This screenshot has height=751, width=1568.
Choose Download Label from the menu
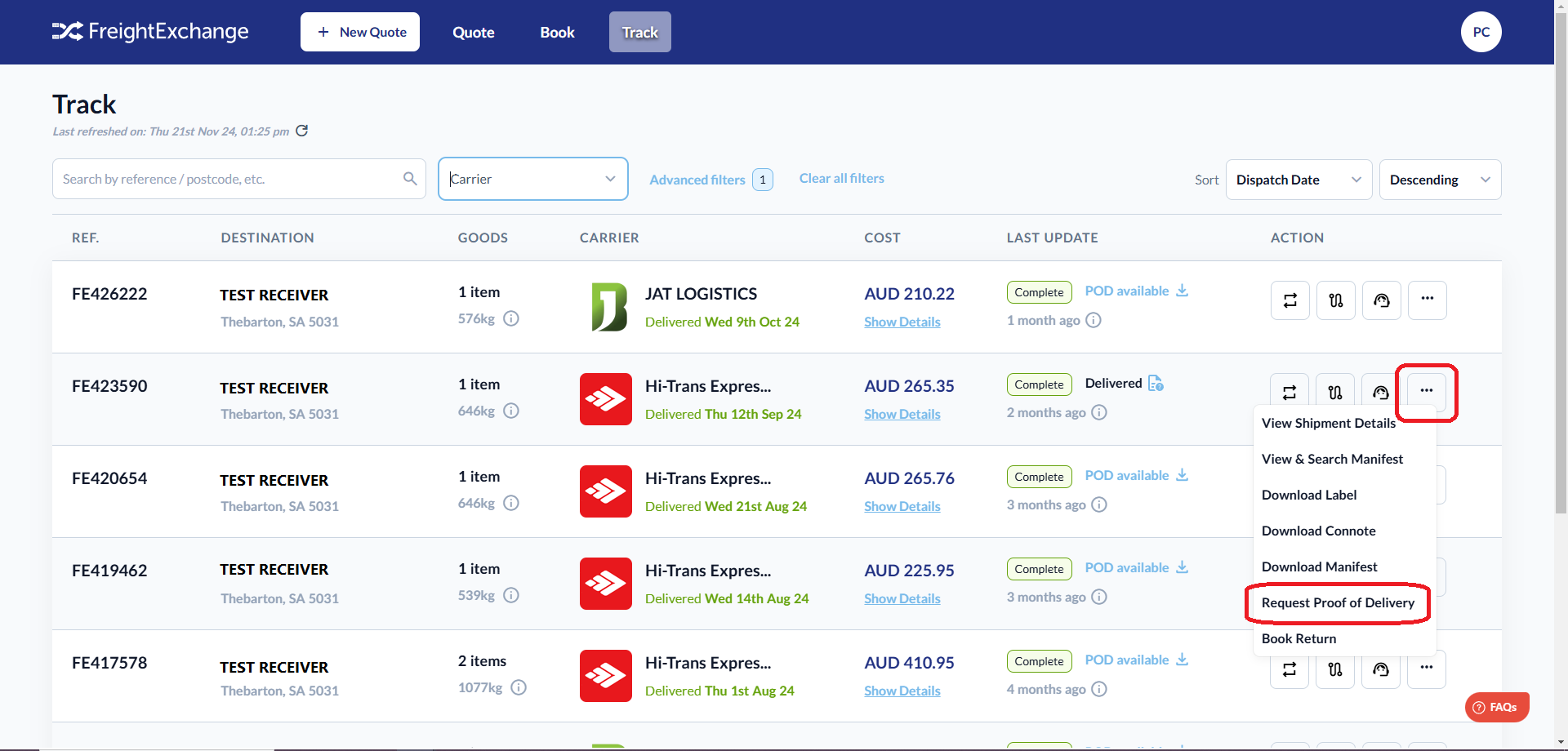pyautogui.click(x=1309, y=495)
